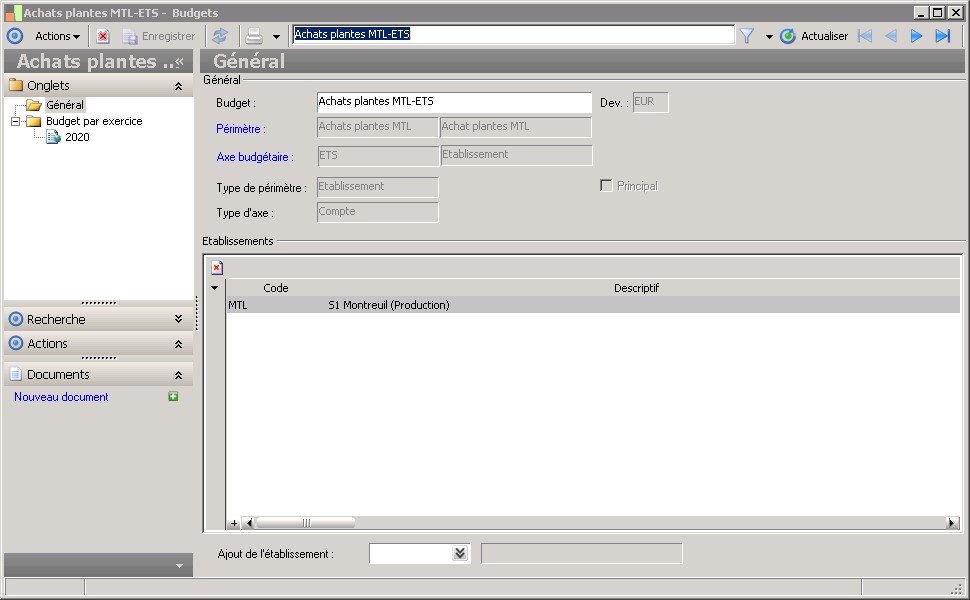The width and height of the screenshot is (970, 600).
Task: Click the Descriptif column header
Action: (x=637, y=288)
